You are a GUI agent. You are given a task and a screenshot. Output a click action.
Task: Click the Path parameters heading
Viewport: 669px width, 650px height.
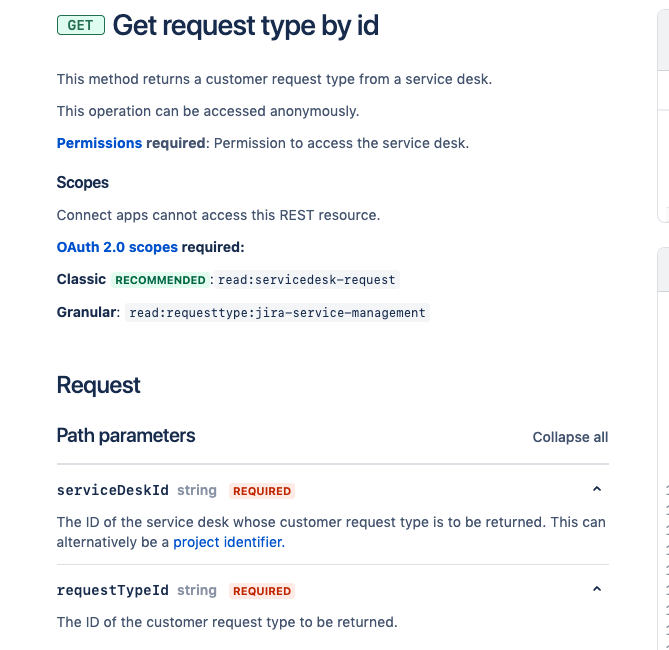(x=126, y=435)
